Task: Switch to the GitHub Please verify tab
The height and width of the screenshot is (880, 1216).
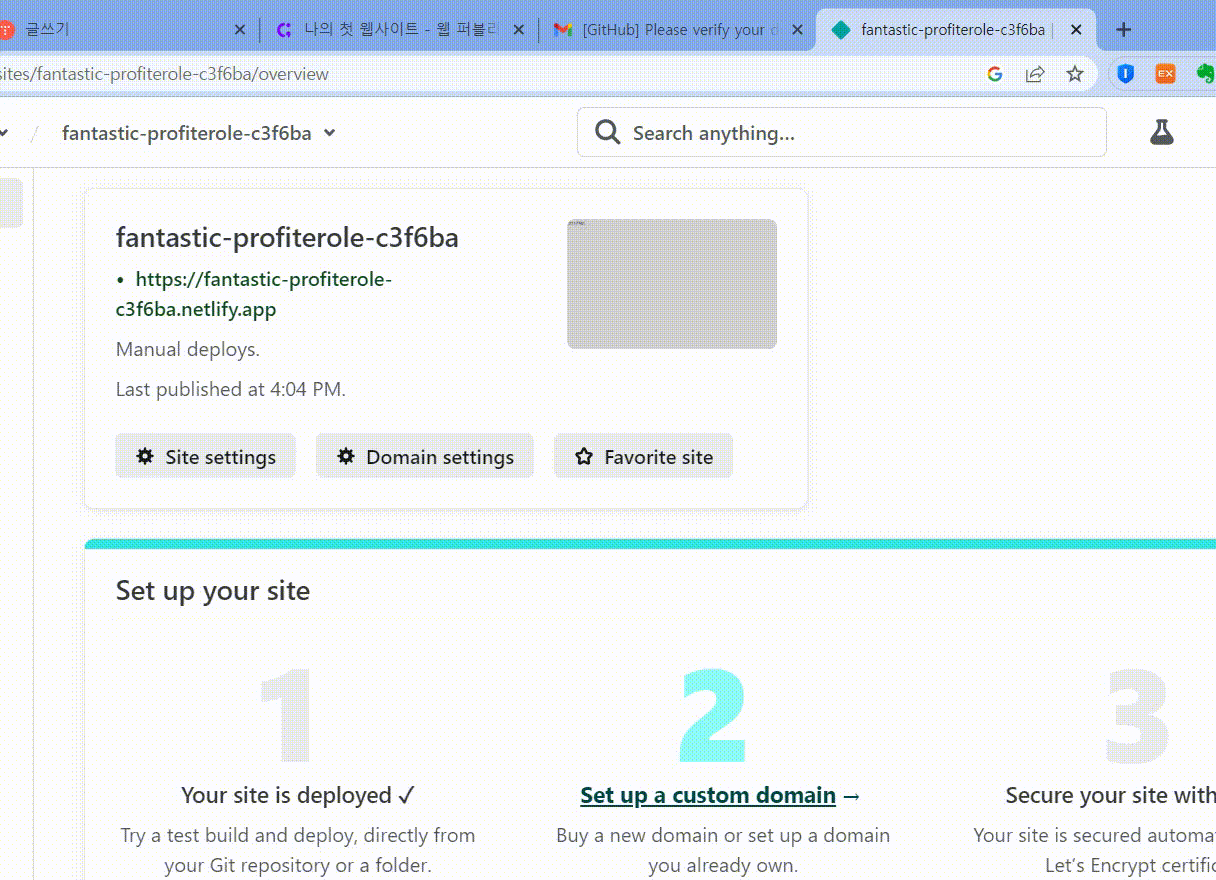Action: [x=677, y=30]
